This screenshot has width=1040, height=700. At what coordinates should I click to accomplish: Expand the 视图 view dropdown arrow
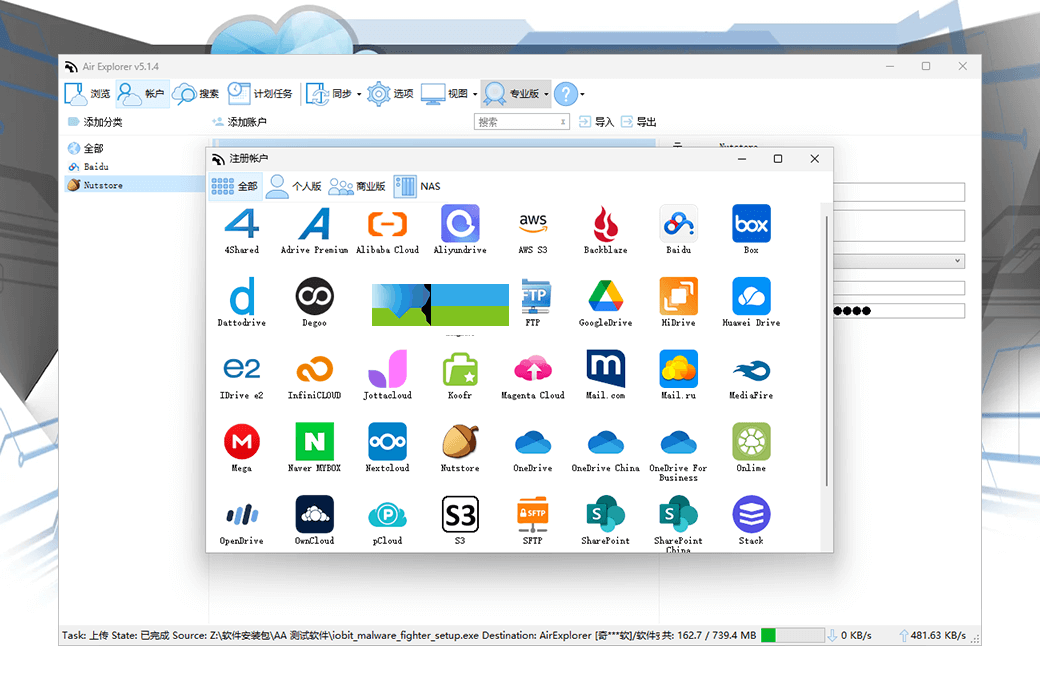coord(475,94)
